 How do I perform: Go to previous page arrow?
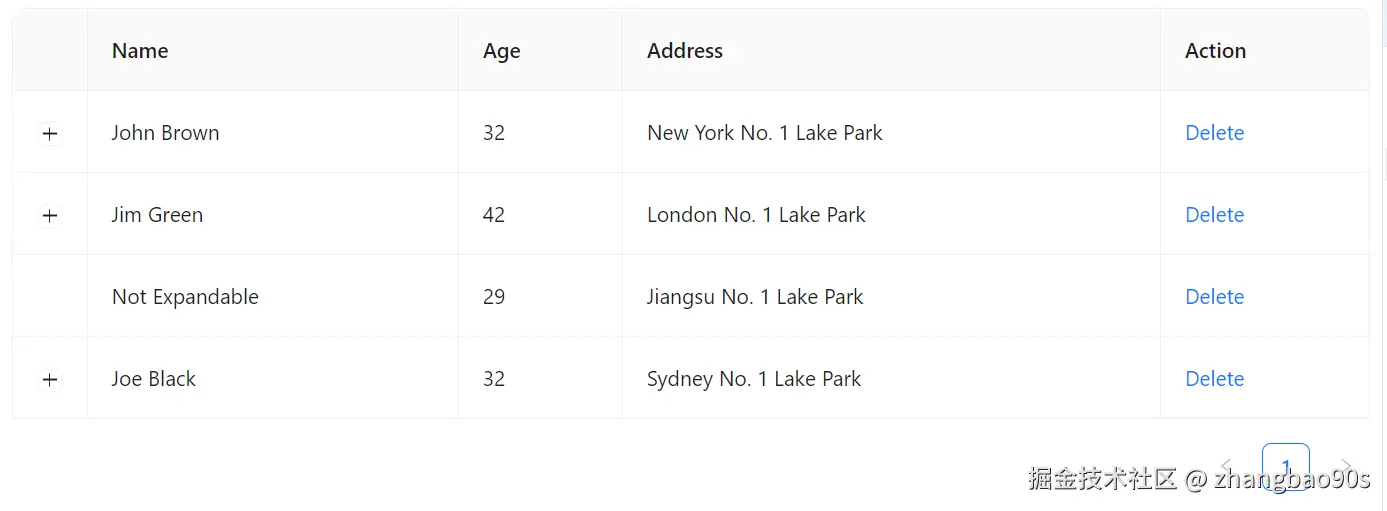coord(1227,466)
